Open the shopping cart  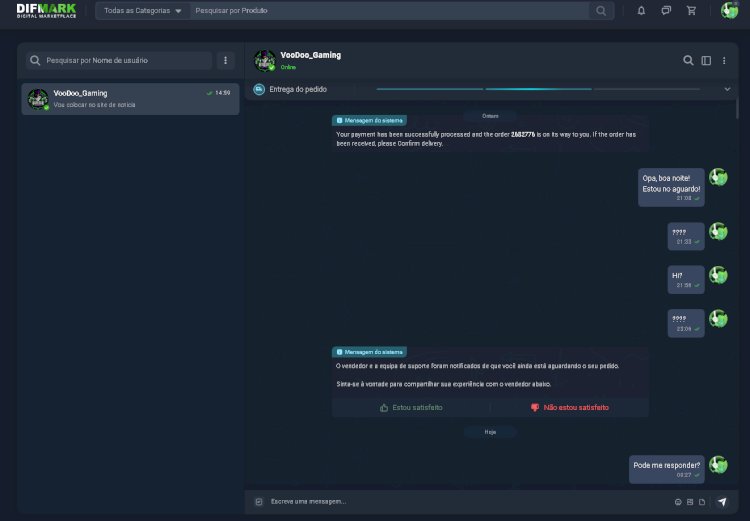coord(691,11)
